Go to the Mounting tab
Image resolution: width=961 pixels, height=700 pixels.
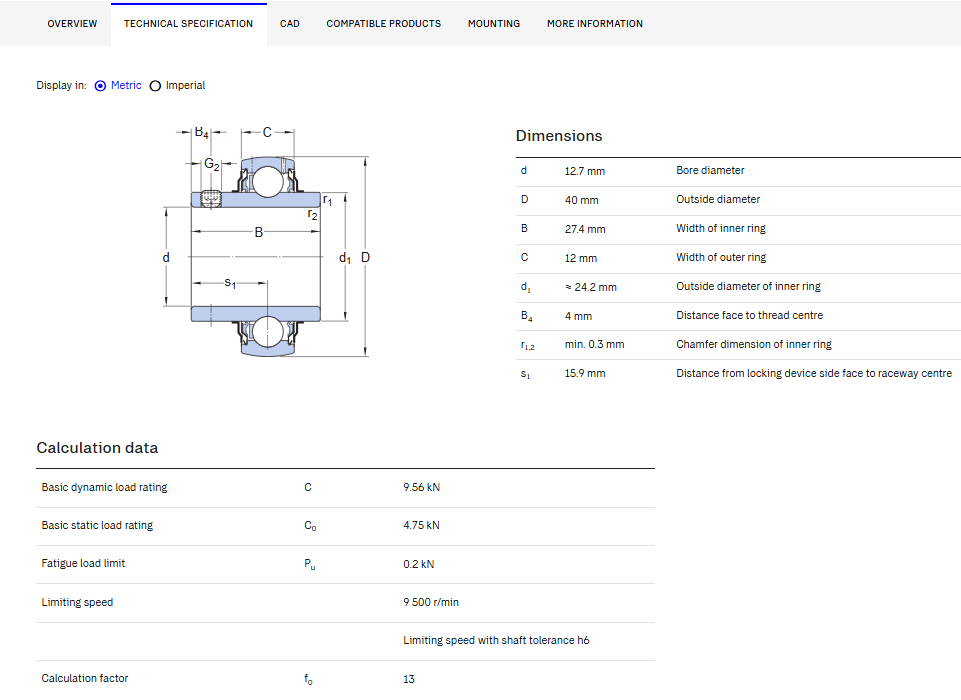(494, 24)
